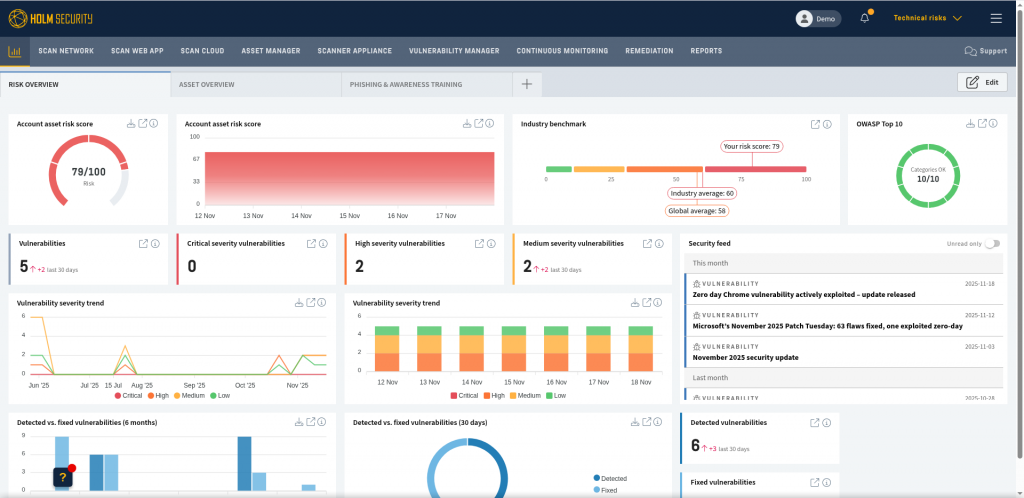1024x498 pixels.
Task: Open Industry benchmark widget external link icon
Action: click(x=815, y=124)
